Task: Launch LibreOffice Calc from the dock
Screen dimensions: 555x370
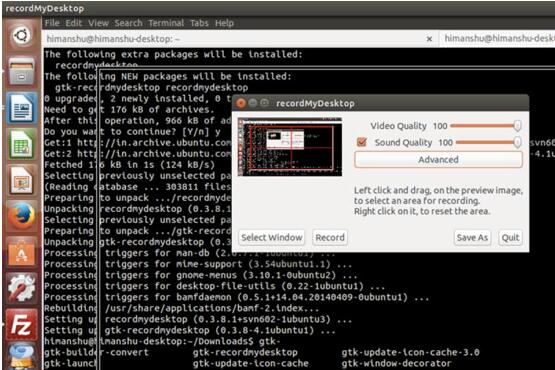Action: [22, 144]
